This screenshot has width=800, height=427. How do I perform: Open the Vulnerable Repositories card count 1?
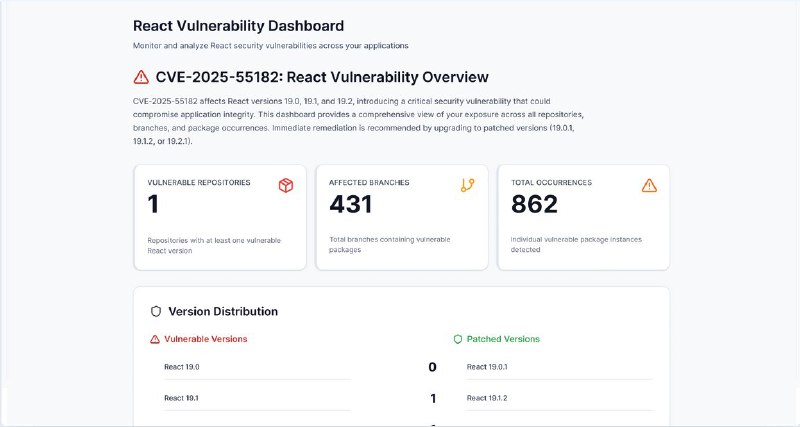(154, 205)
